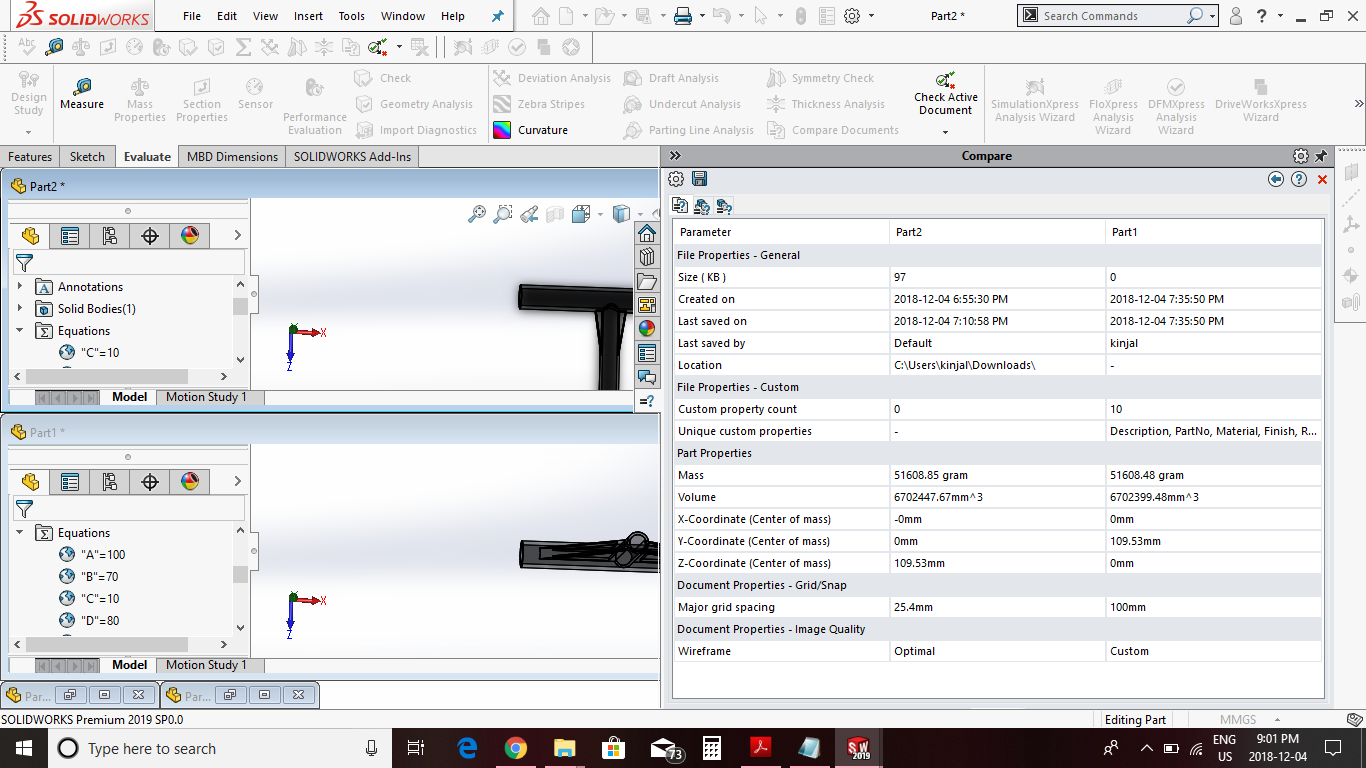Click in Search Commands field
The width and height of the screenshot is (1366, 768).
(x=1110, y=16)
